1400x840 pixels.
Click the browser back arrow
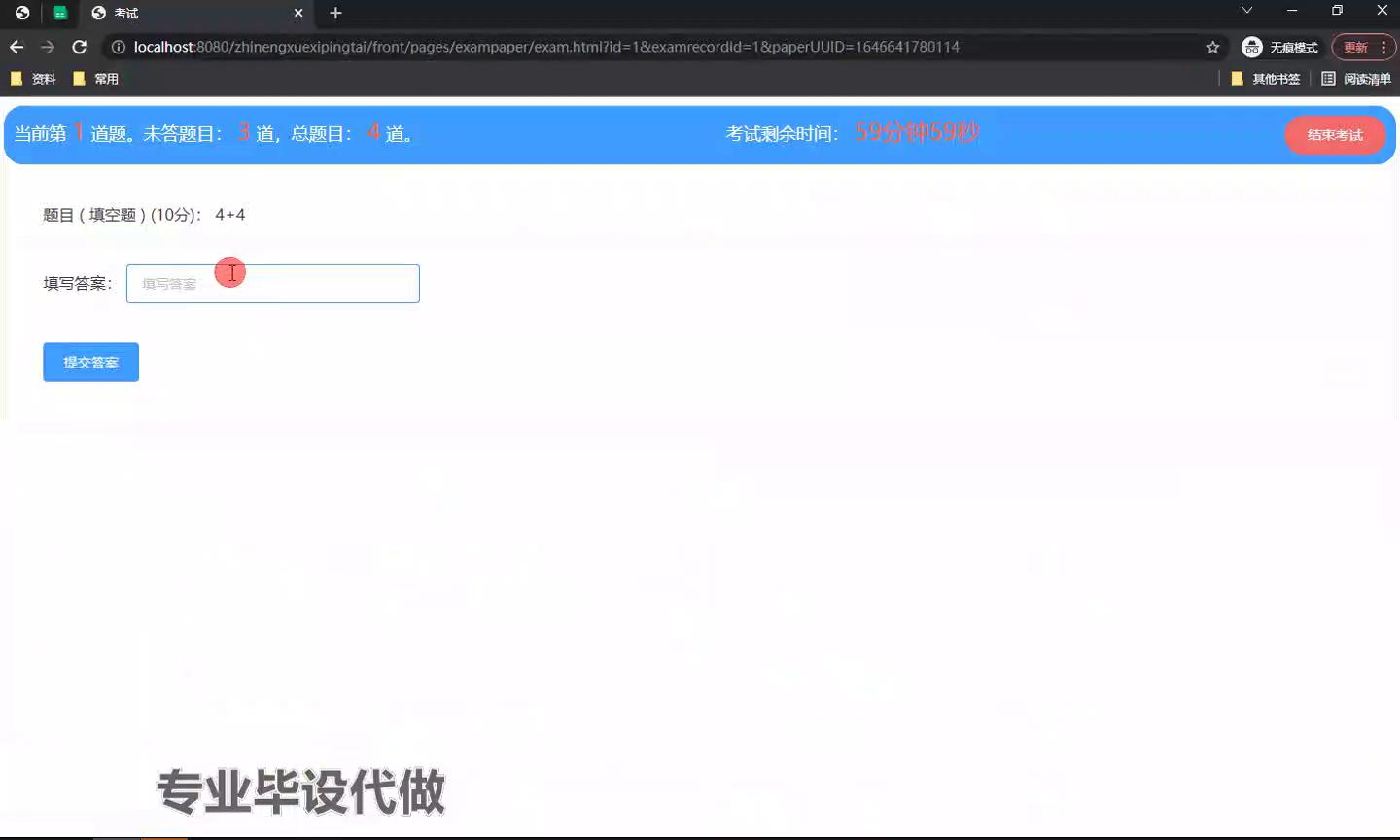click(x=17, y=47)
